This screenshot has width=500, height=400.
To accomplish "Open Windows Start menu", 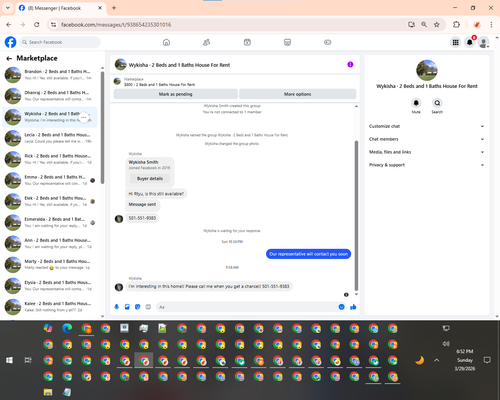I will [10, 360].
